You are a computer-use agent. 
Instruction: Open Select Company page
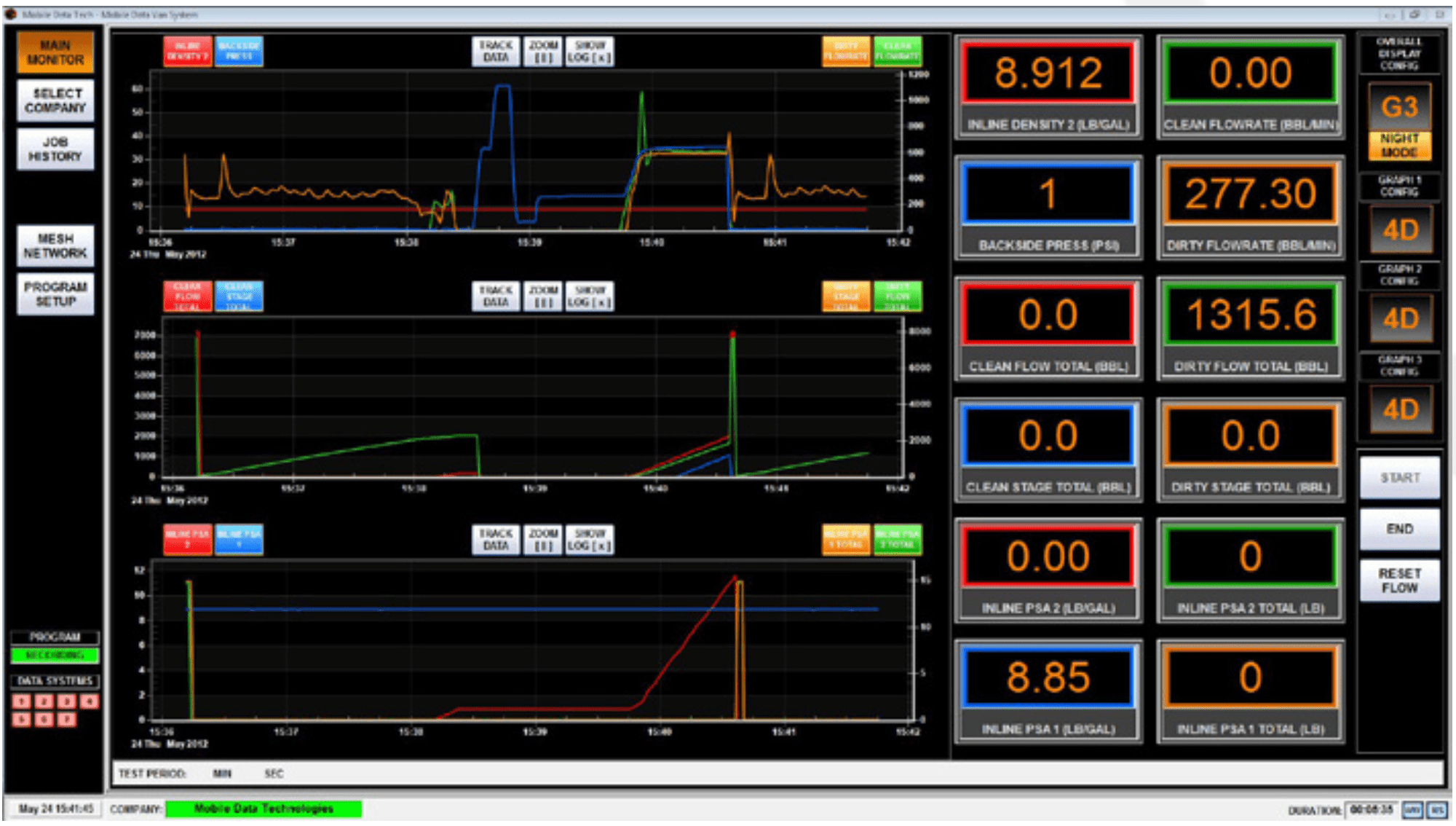click(55, 101)
